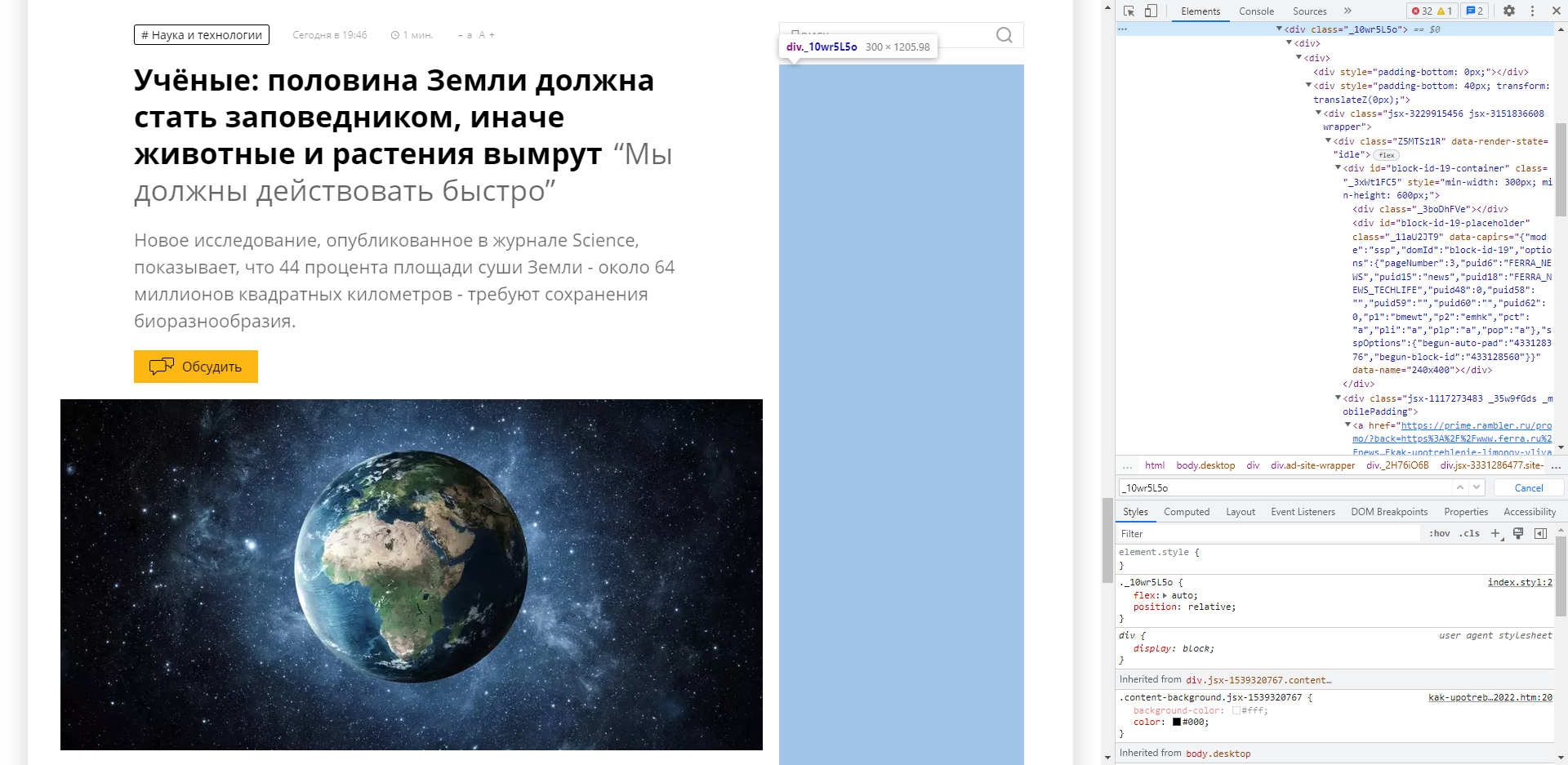Toggle the device emulation mode

(x=1151, y=11)
